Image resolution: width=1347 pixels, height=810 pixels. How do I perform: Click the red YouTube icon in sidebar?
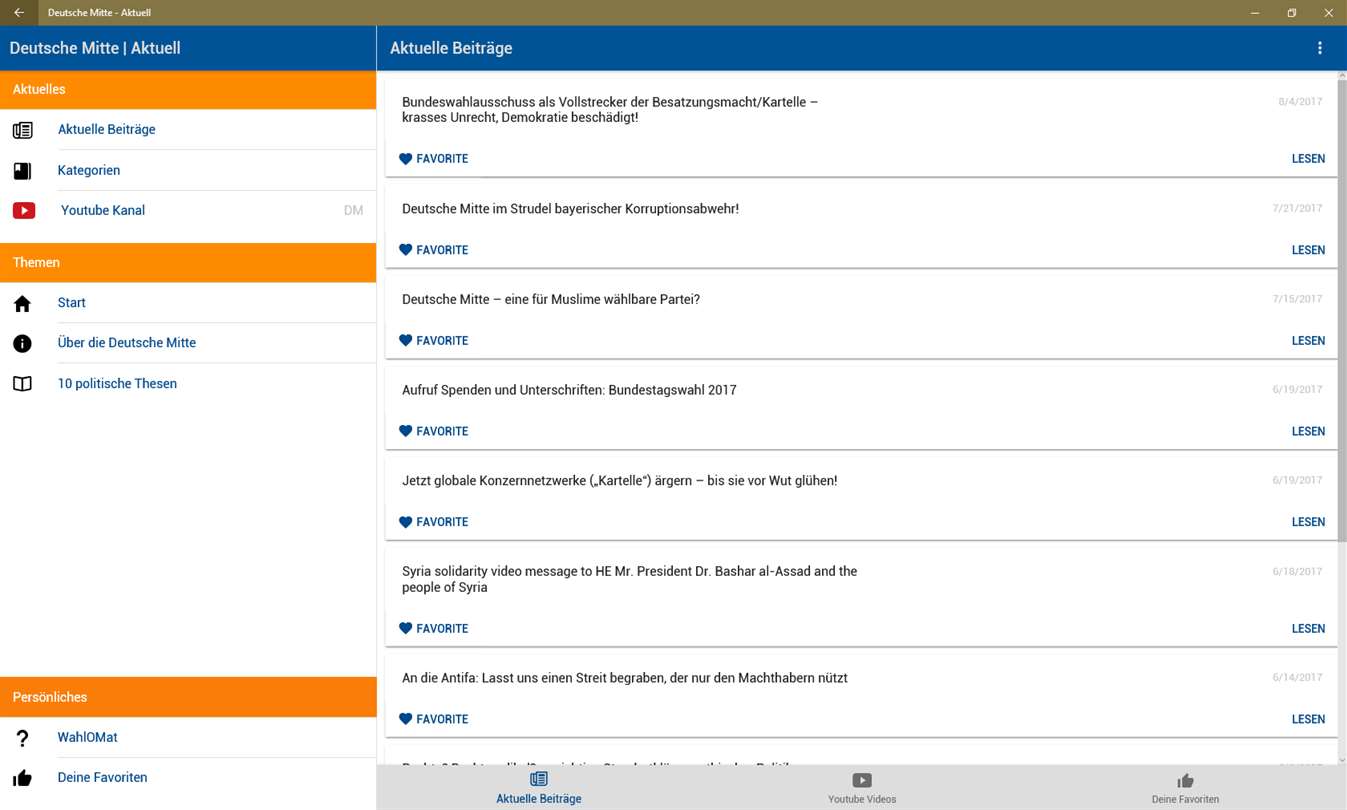click(x=24, y=210)
